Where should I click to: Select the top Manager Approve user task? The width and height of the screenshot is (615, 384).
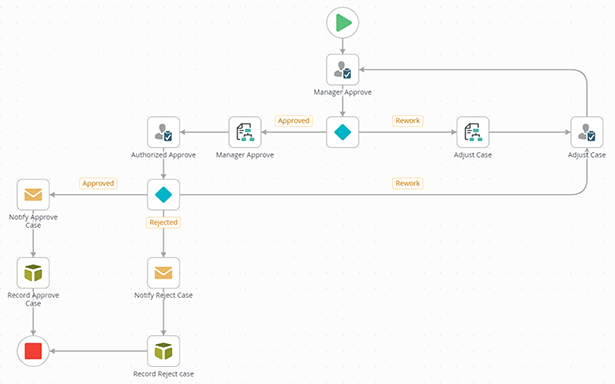coord(342,70)
